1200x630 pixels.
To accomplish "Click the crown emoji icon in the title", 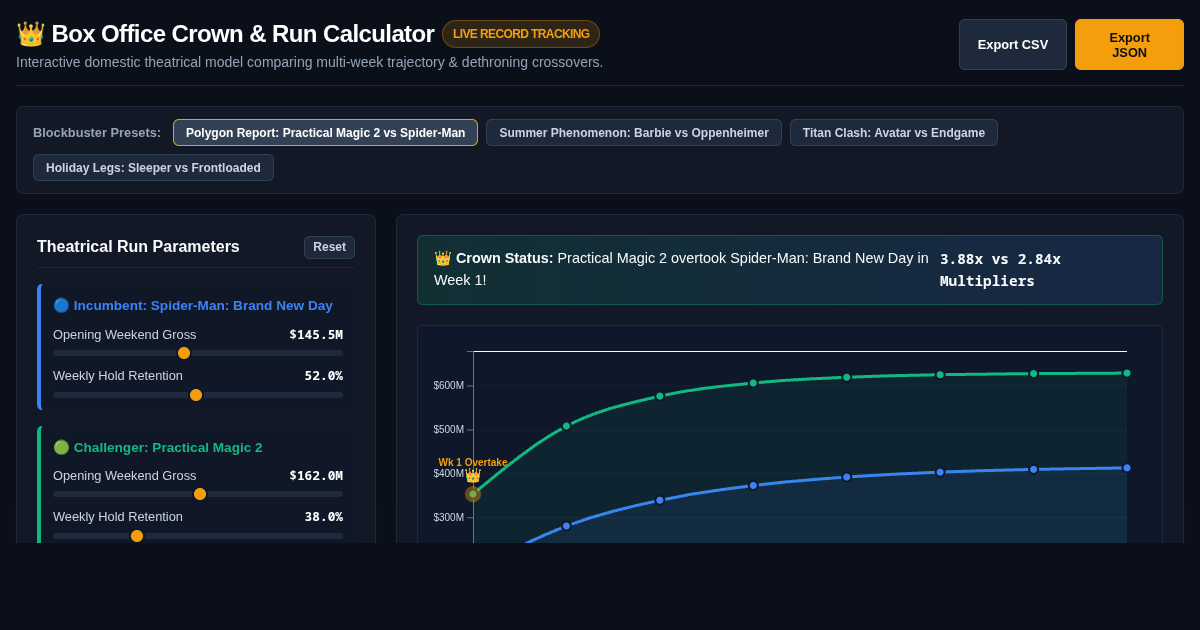I will point(30,34).
